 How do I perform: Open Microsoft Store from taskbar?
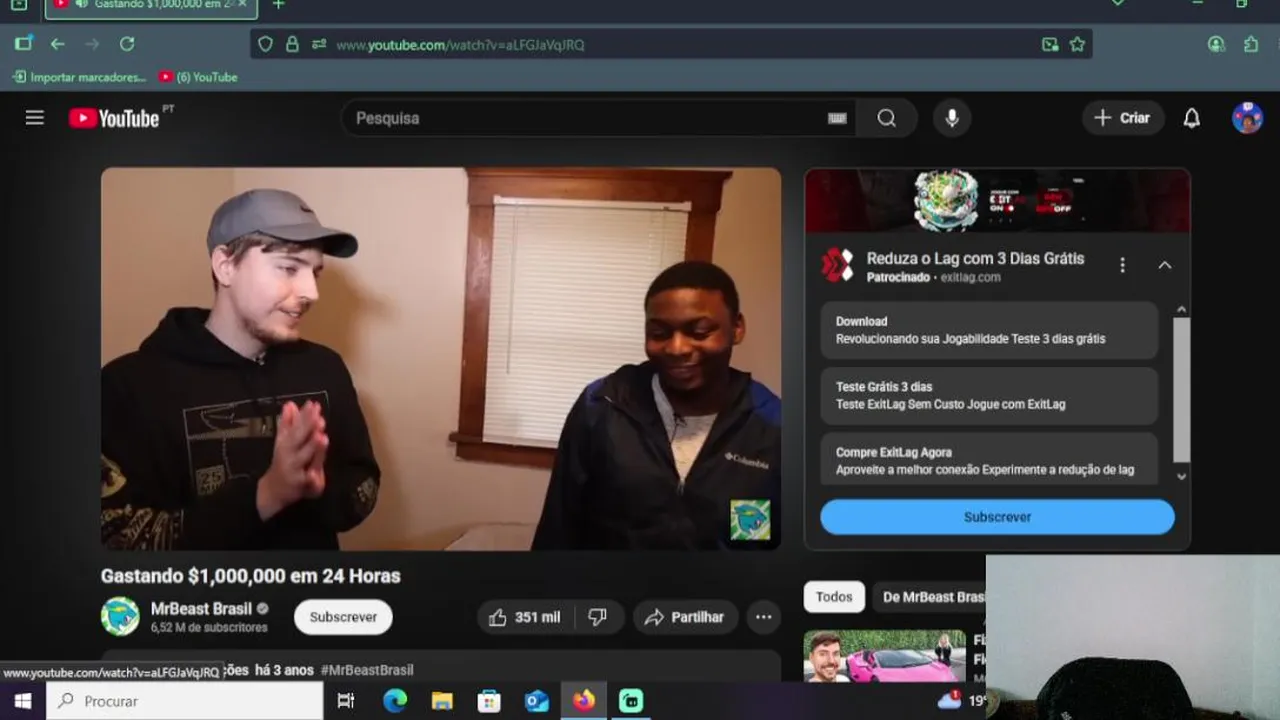click(x=489, y=701)
